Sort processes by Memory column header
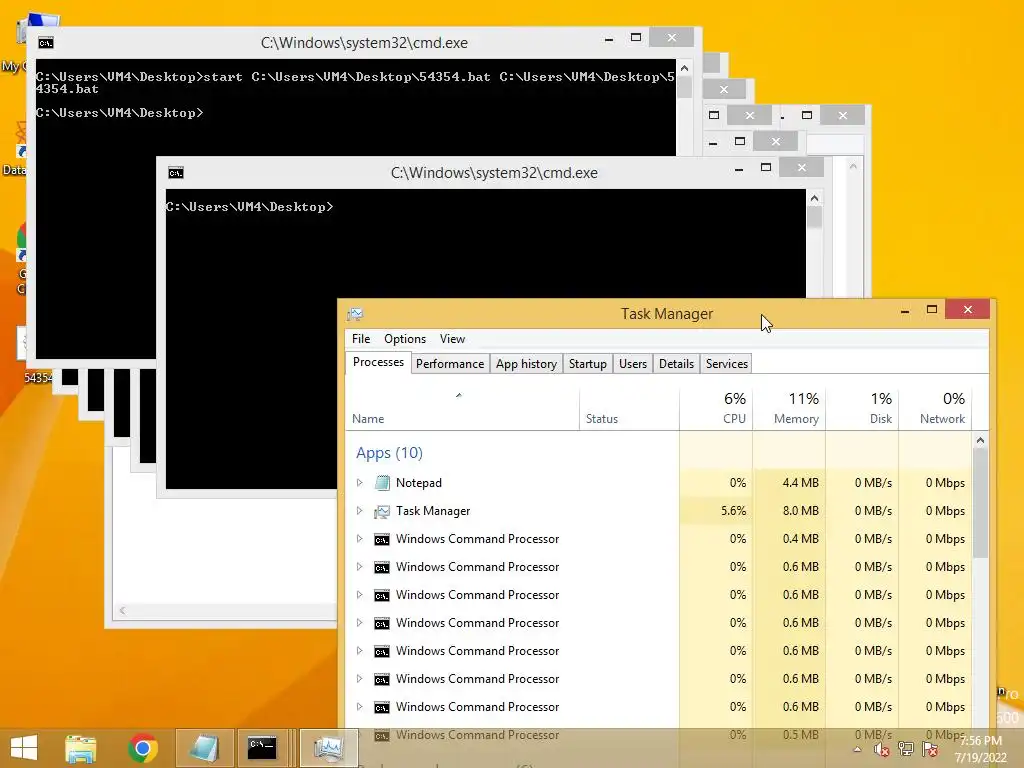 tap(789, 409)
